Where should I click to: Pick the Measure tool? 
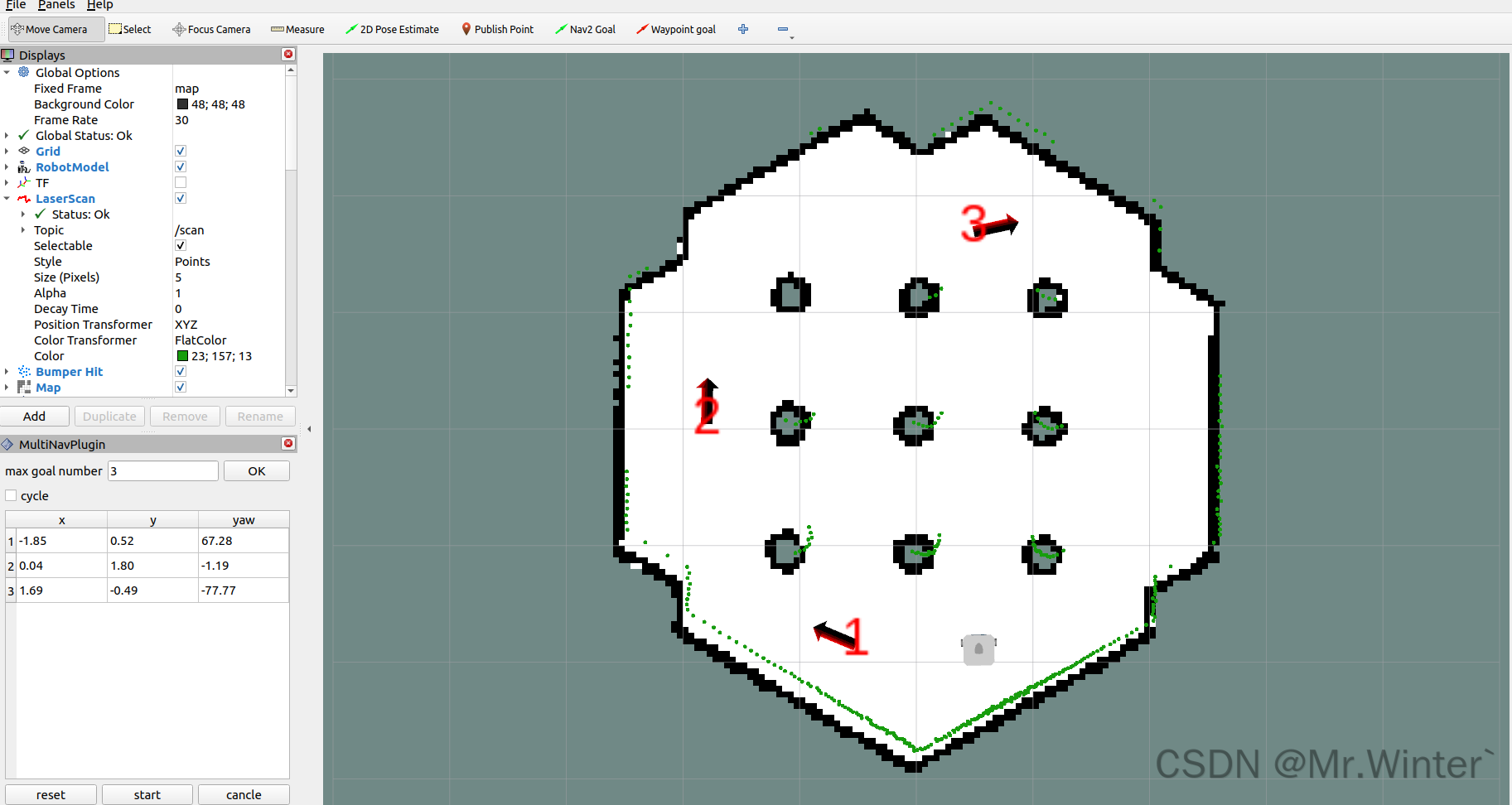click(x=297, y=29)
